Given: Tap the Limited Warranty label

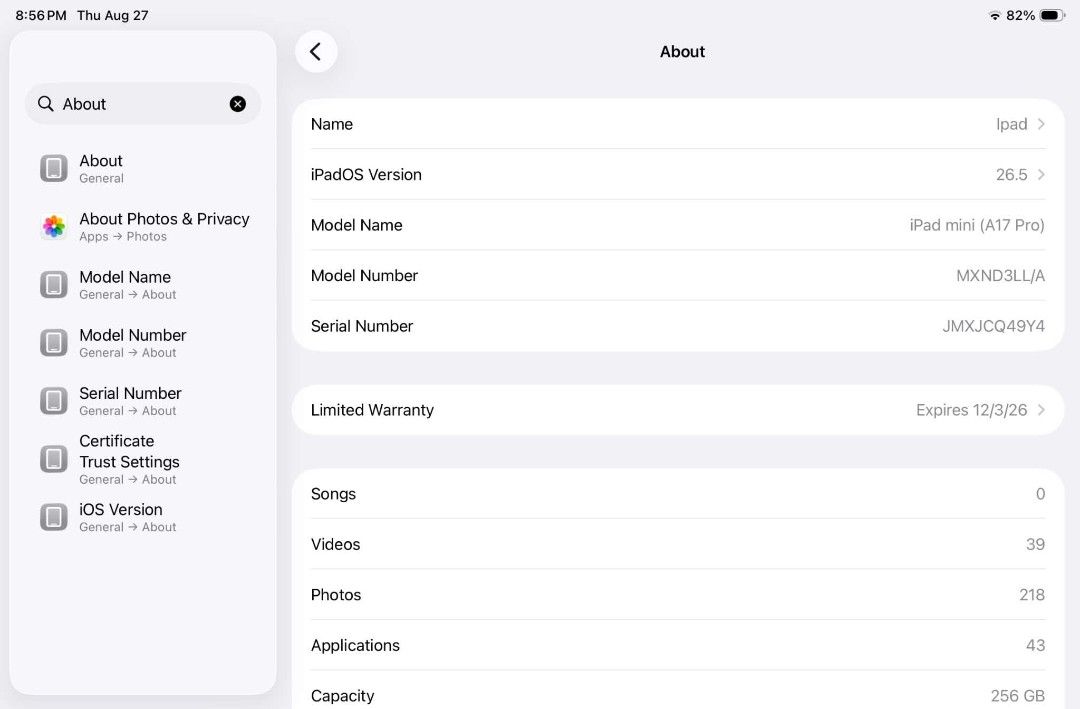Looking at the screenshot, I should coord(373,410).
